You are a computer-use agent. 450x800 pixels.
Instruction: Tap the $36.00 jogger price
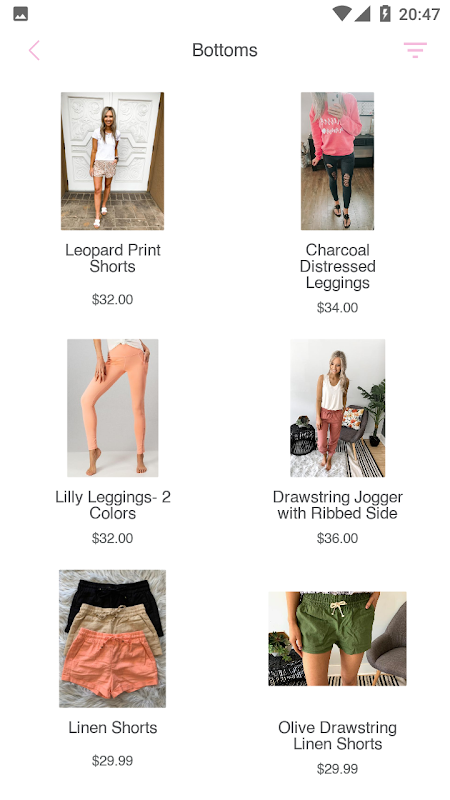337,538
